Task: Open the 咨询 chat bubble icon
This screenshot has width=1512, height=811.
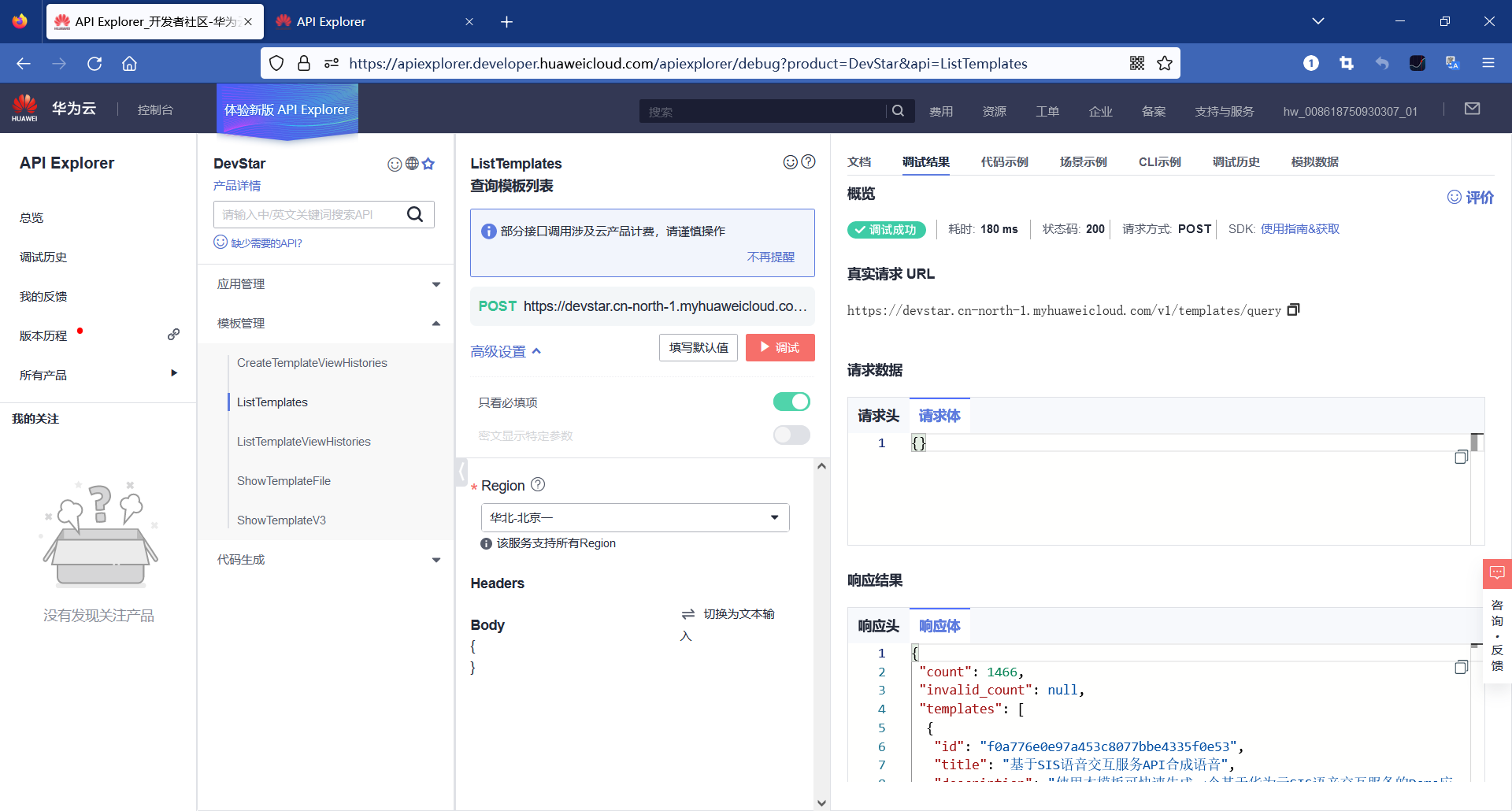Action: [x=1497, y=573]
